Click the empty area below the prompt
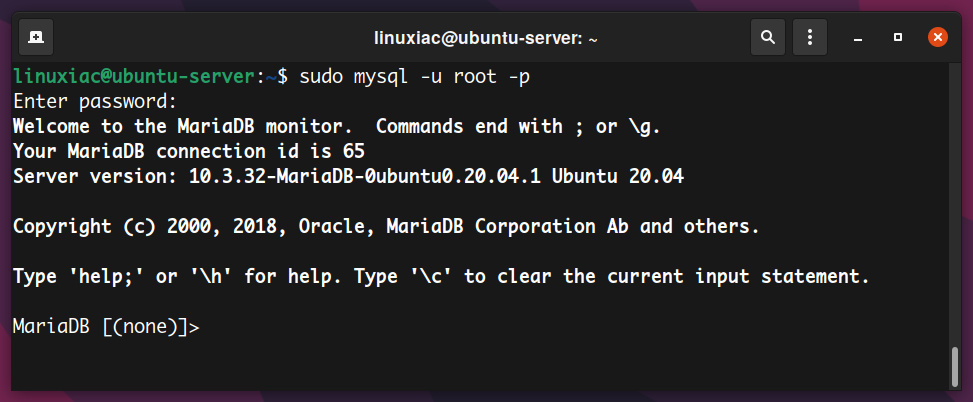The height and width of the screenshot is (402, 973). 478,366
